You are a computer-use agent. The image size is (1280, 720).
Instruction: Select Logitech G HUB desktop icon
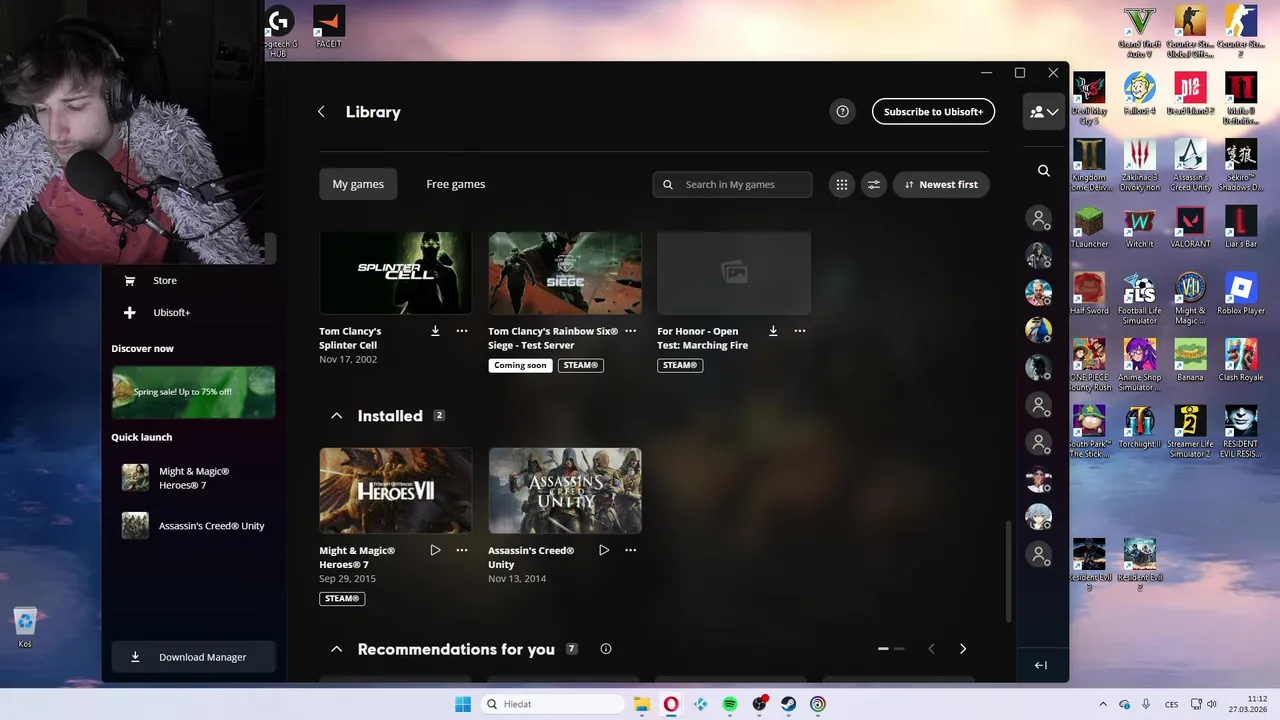coord(279,33)
